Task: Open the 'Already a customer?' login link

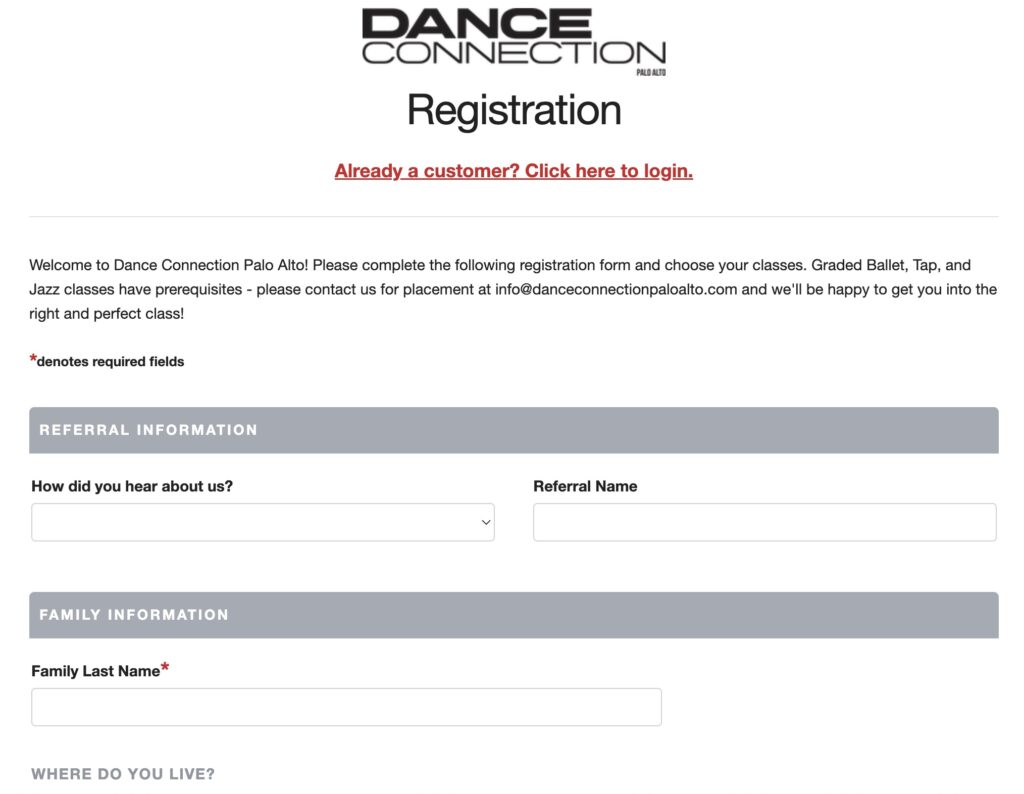Action: (x=513, y=171)
